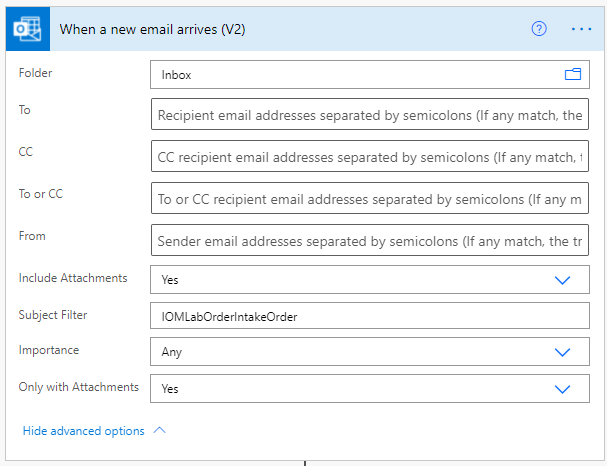
Task: Click the Subject Filter input field
Action: (x=370, y=316)
